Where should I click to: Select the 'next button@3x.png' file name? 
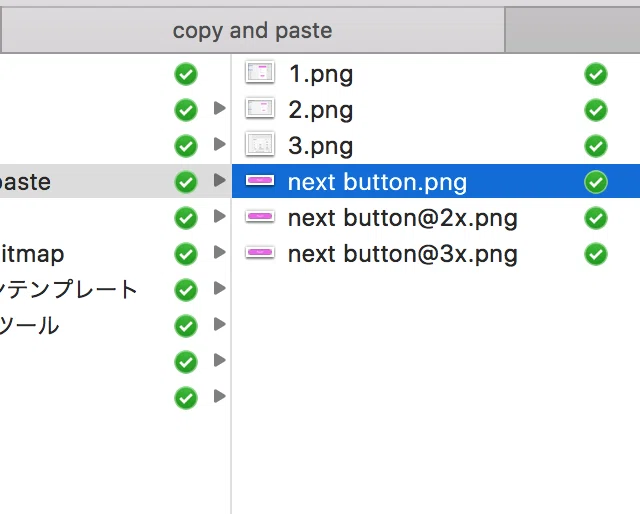[402, 254]
